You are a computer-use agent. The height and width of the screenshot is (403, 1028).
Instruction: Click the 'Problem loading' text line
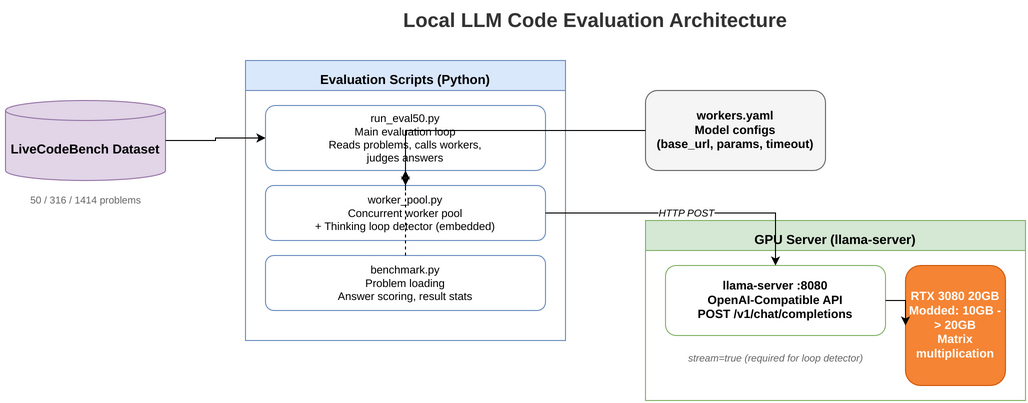pos(405,283)
